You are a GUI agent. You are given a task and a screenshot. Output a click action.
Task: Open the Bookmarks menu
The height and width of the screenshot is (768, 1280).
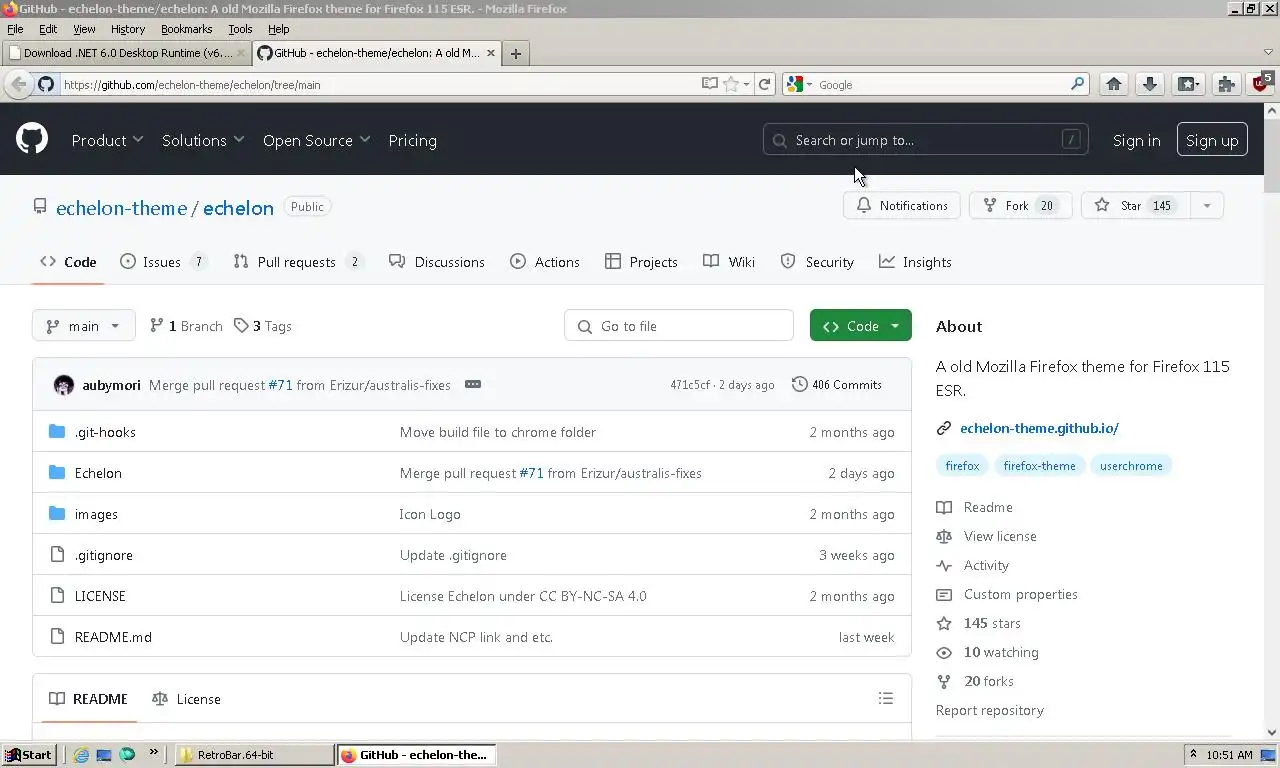(x=186, y=29)
